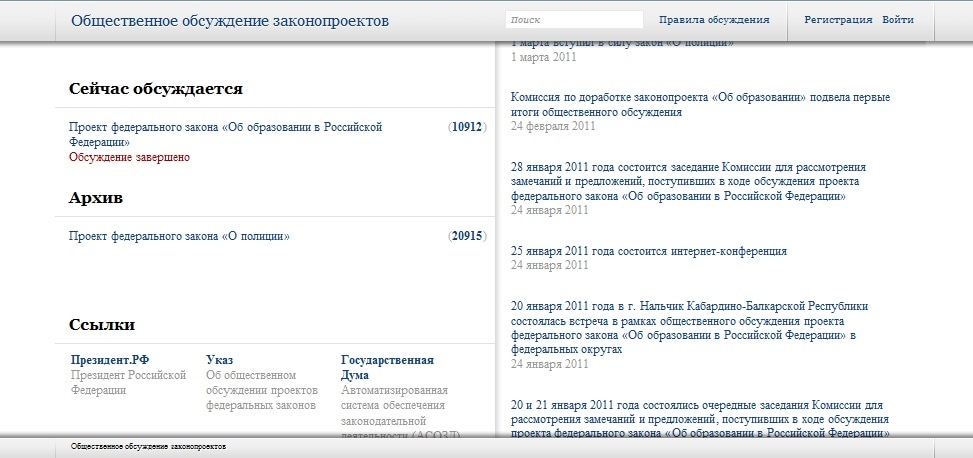This screenshot has height=458, width=973.
Task: Click the «Поиск» search field
Action: [x=573, y=20]
